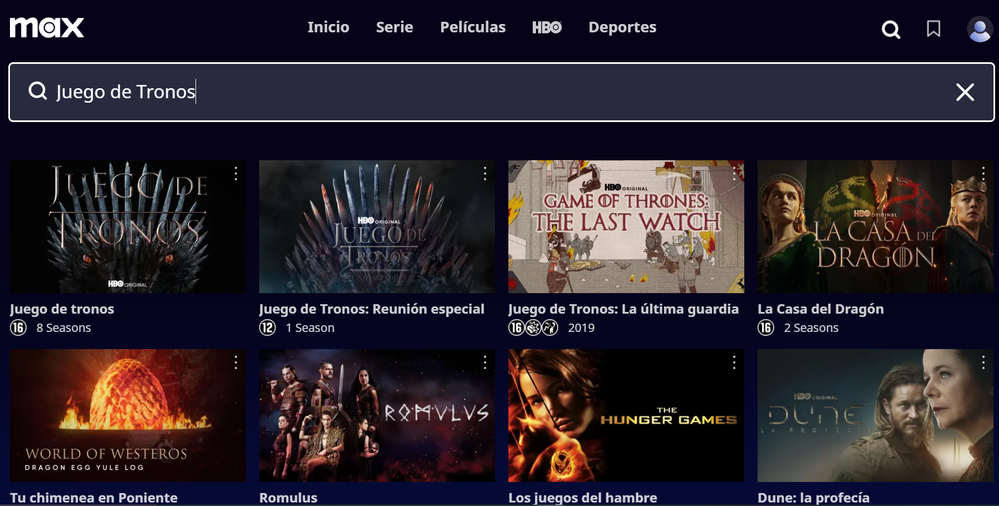The width and height of the screenshot is (999, 506).
Task: Open The Hunger Games thumbnail
Action: tap(626, 415)
